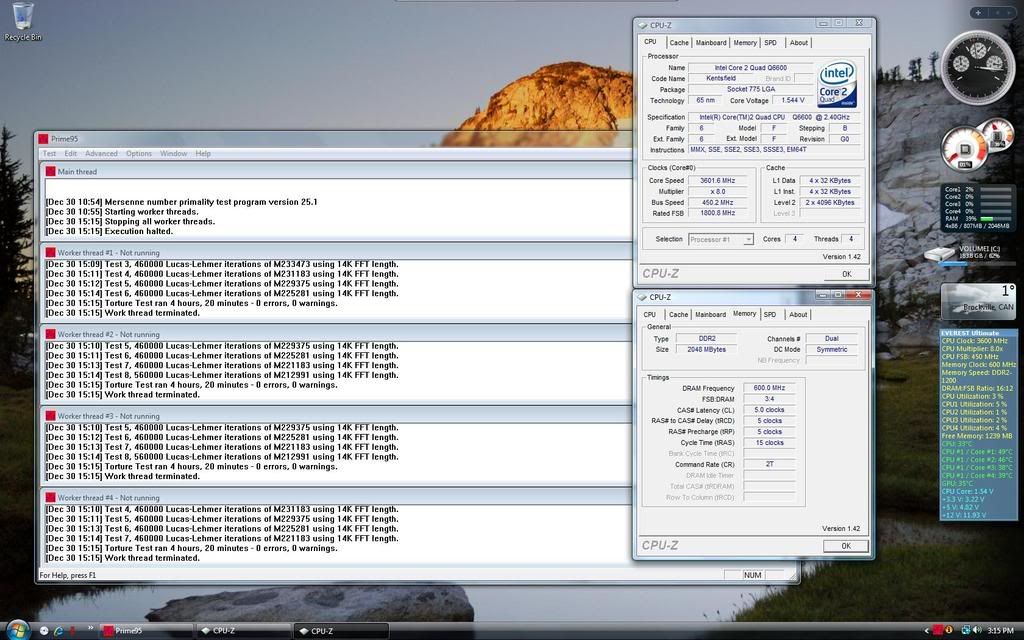Screen dimensions: 1024x640
Task: Click Worker thread #2 window icon
Action: 50,334
